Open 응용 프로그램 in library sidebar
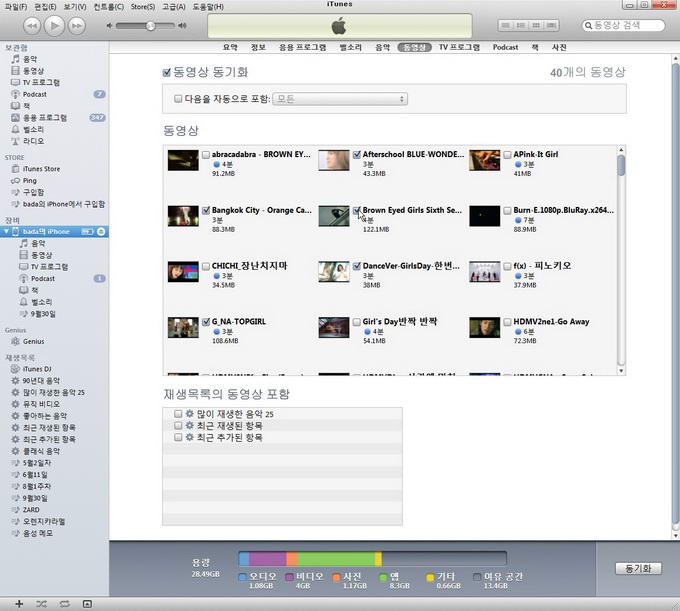 pos(44,118)
